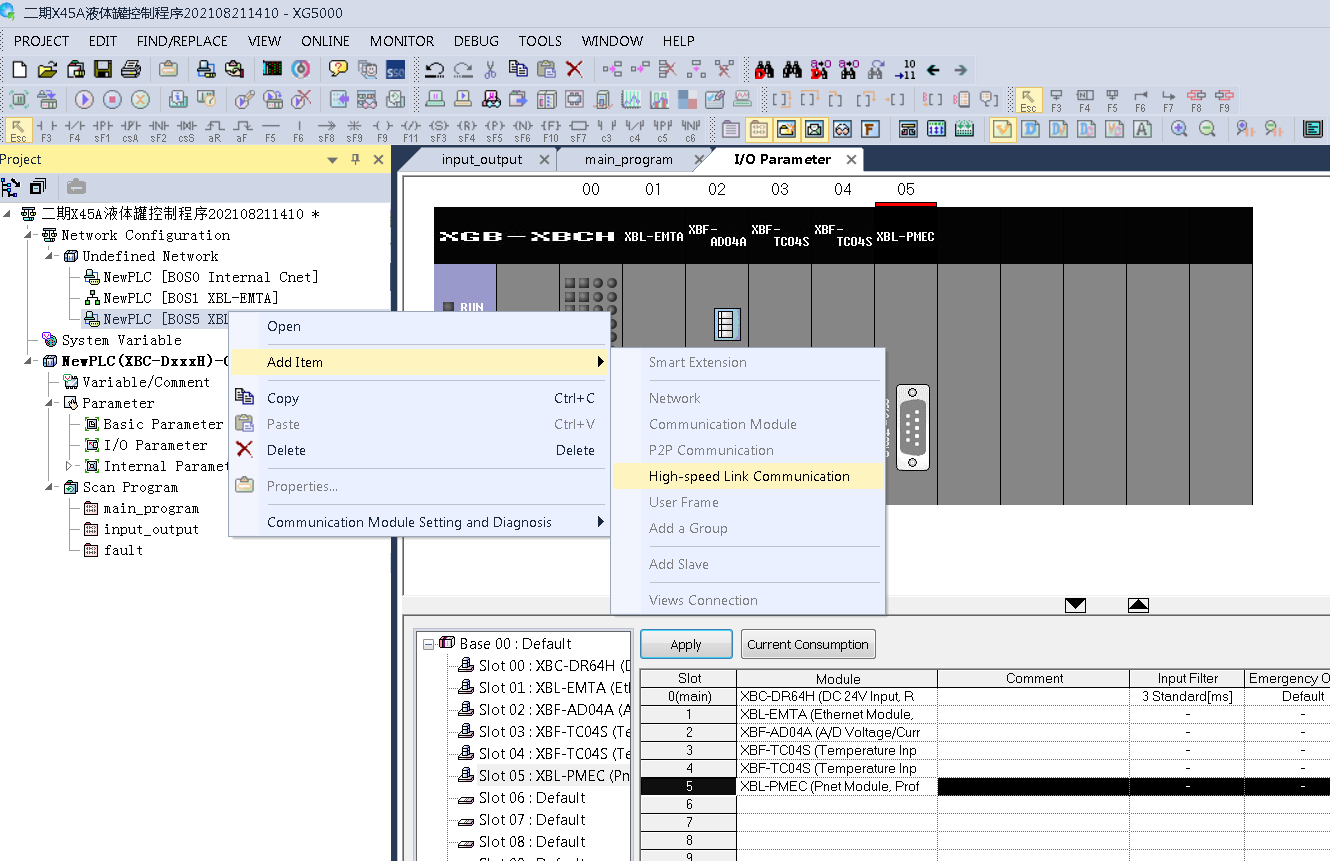Select High-speed Link Communication from the submenu

coord(748,476)
